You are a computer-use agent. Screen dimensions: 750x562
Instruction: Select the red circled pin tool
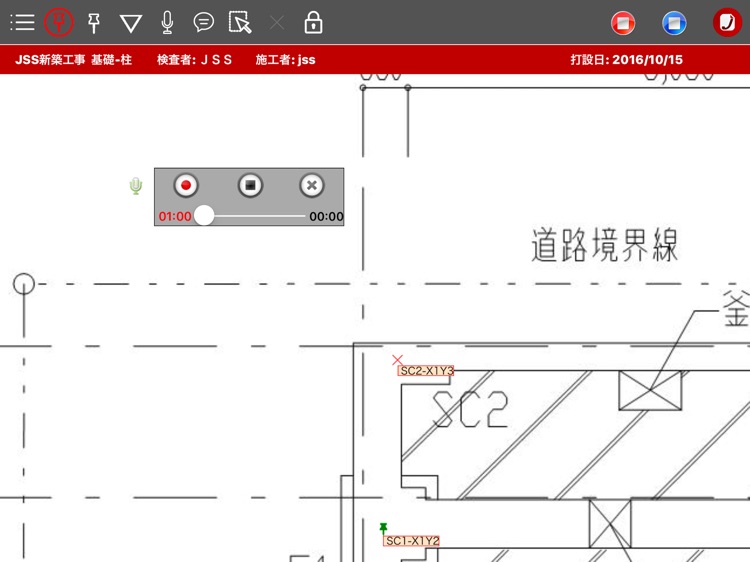click(x=59, y=22)
